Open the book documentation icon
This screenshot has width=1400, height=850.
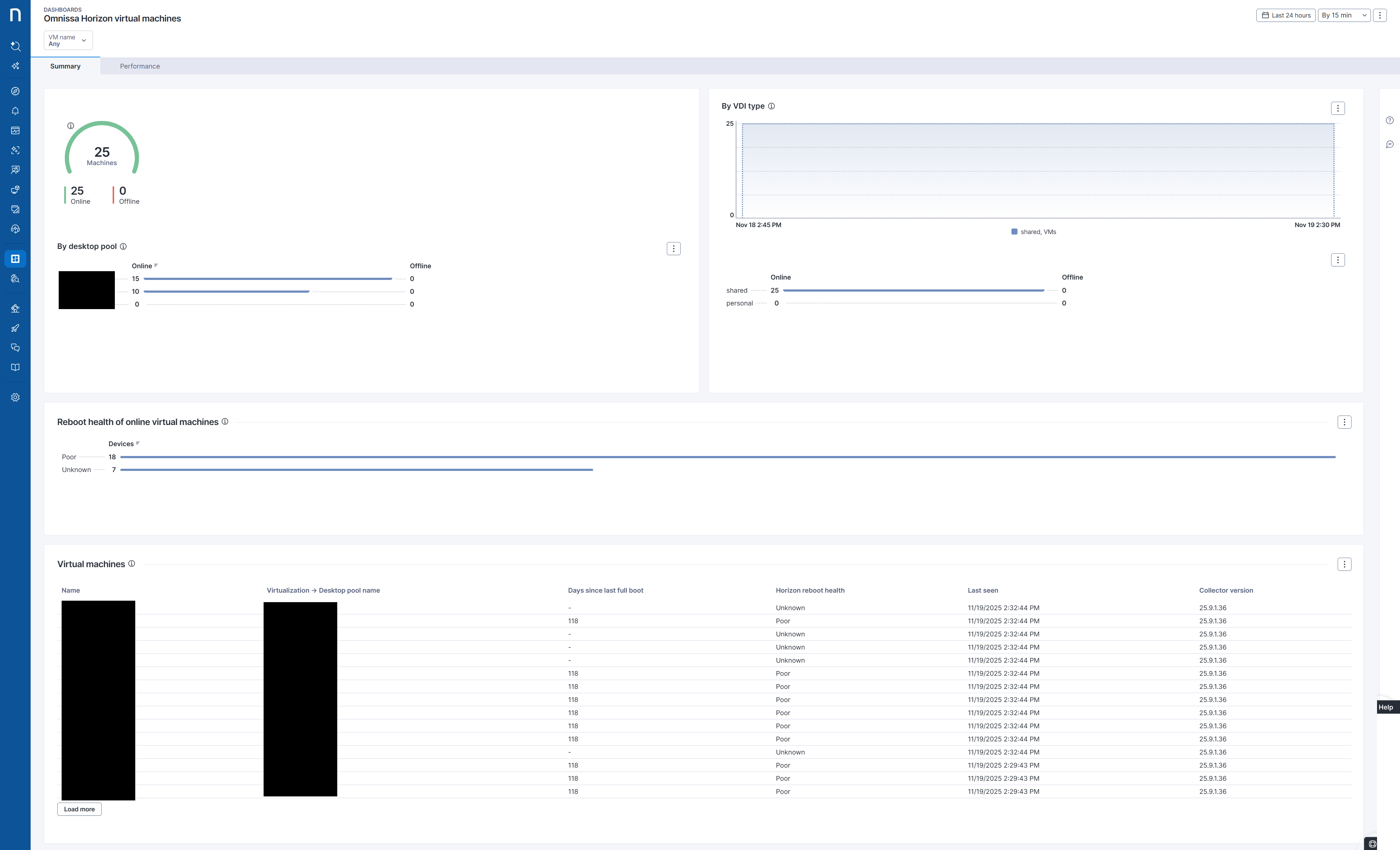[x=15, y=367]
